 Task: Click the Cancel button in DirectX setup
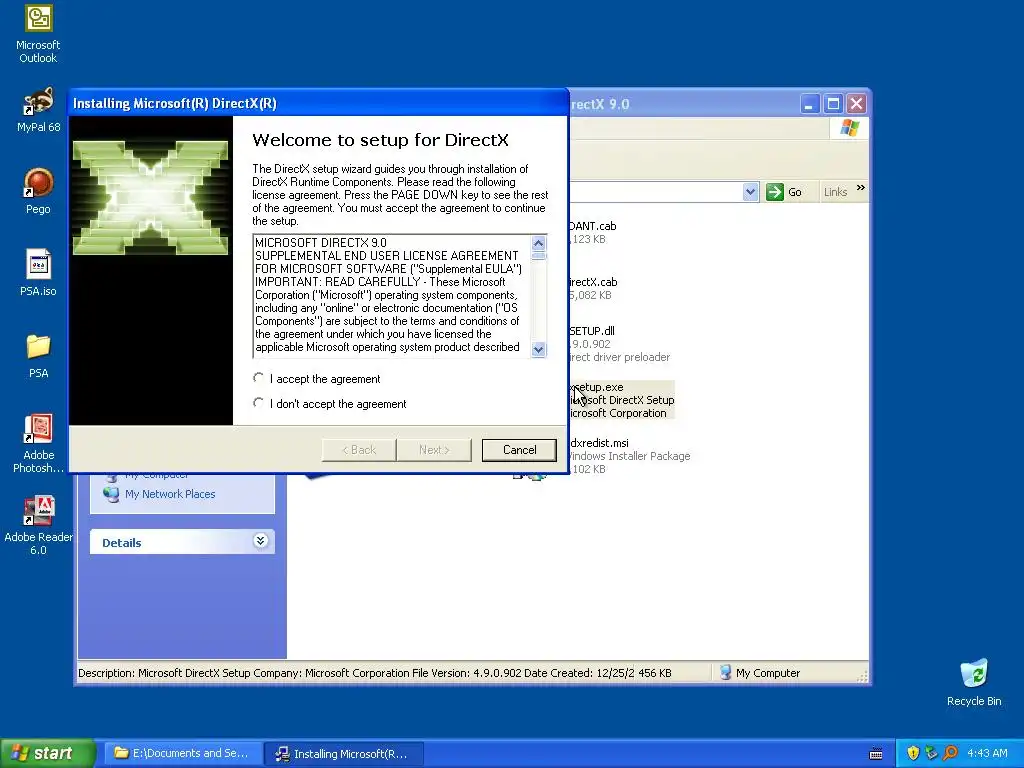519,450
